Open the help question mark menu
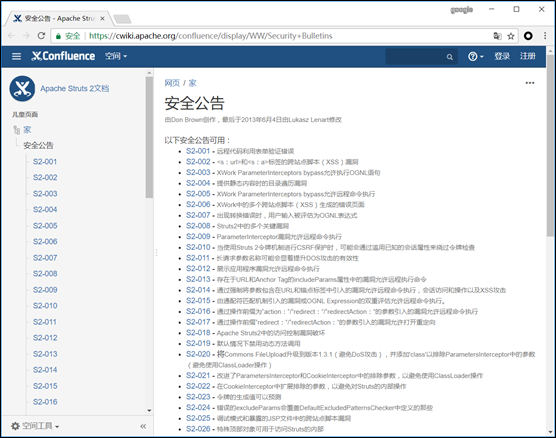556x438 pixels. click(476, 56)
